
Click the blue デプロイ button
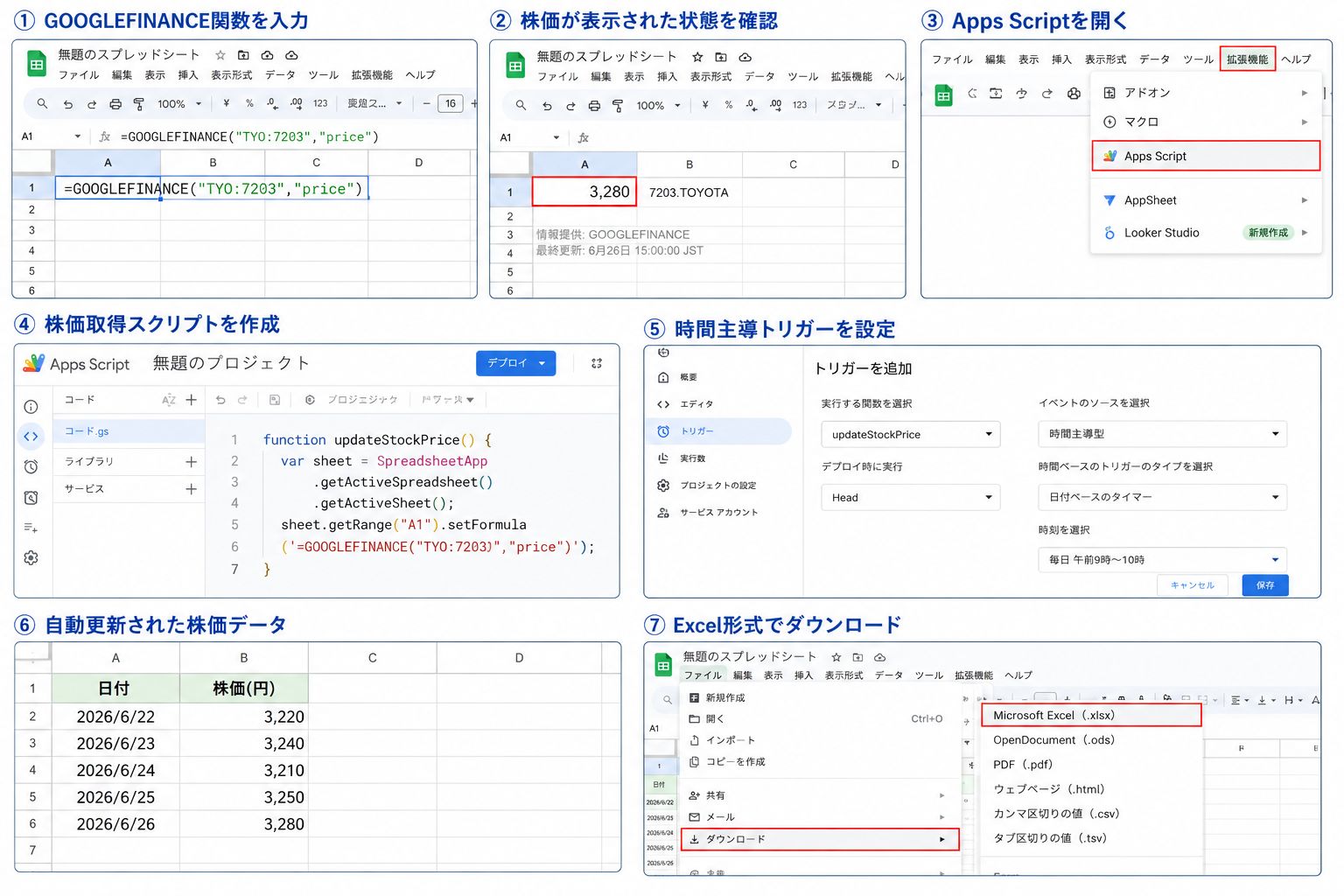pyautogui.click(x=516, y=363)
